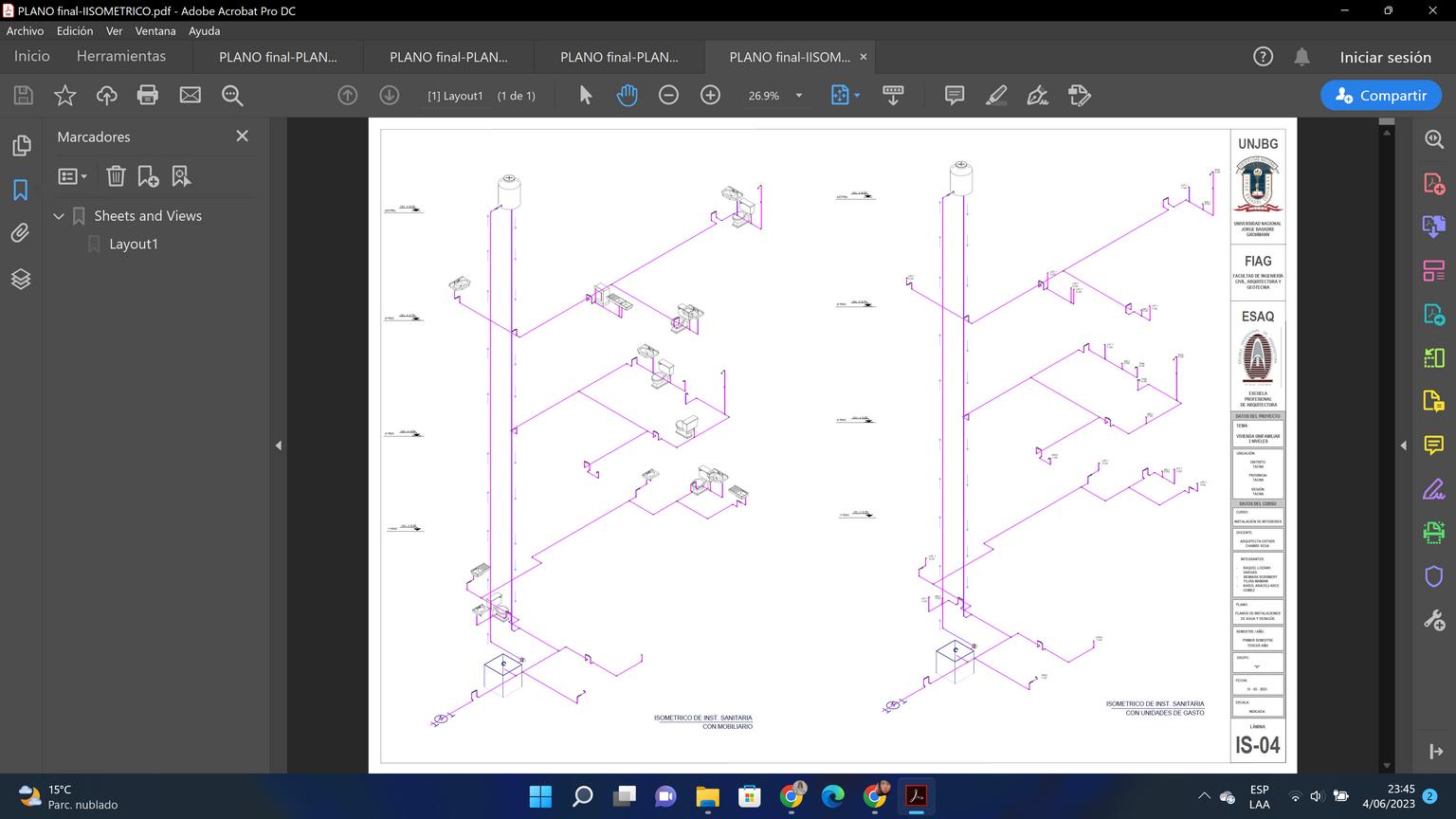
Task: Add a new bookmark icon
Action: pos(148,176)
